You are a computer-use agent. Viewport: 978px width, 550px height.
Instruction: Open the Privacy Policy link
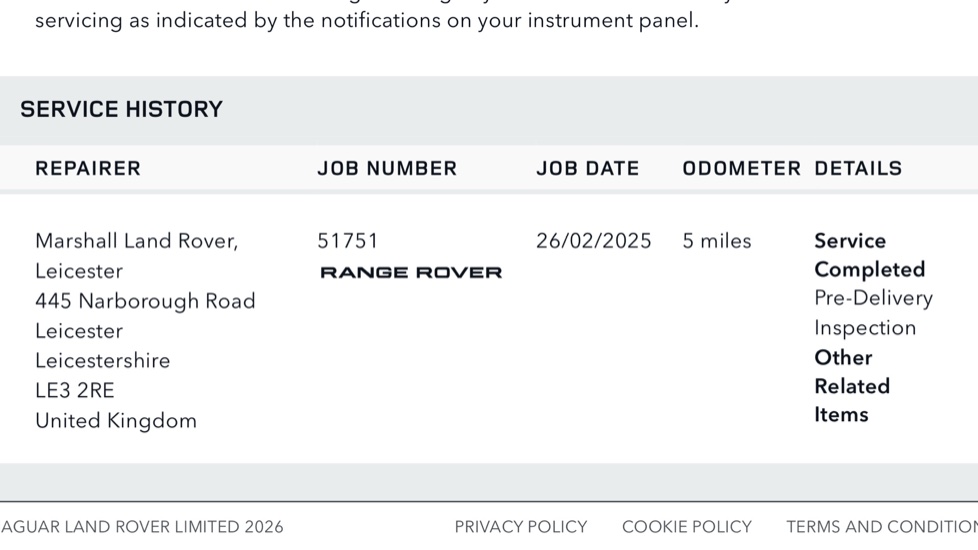coord(520,527)
